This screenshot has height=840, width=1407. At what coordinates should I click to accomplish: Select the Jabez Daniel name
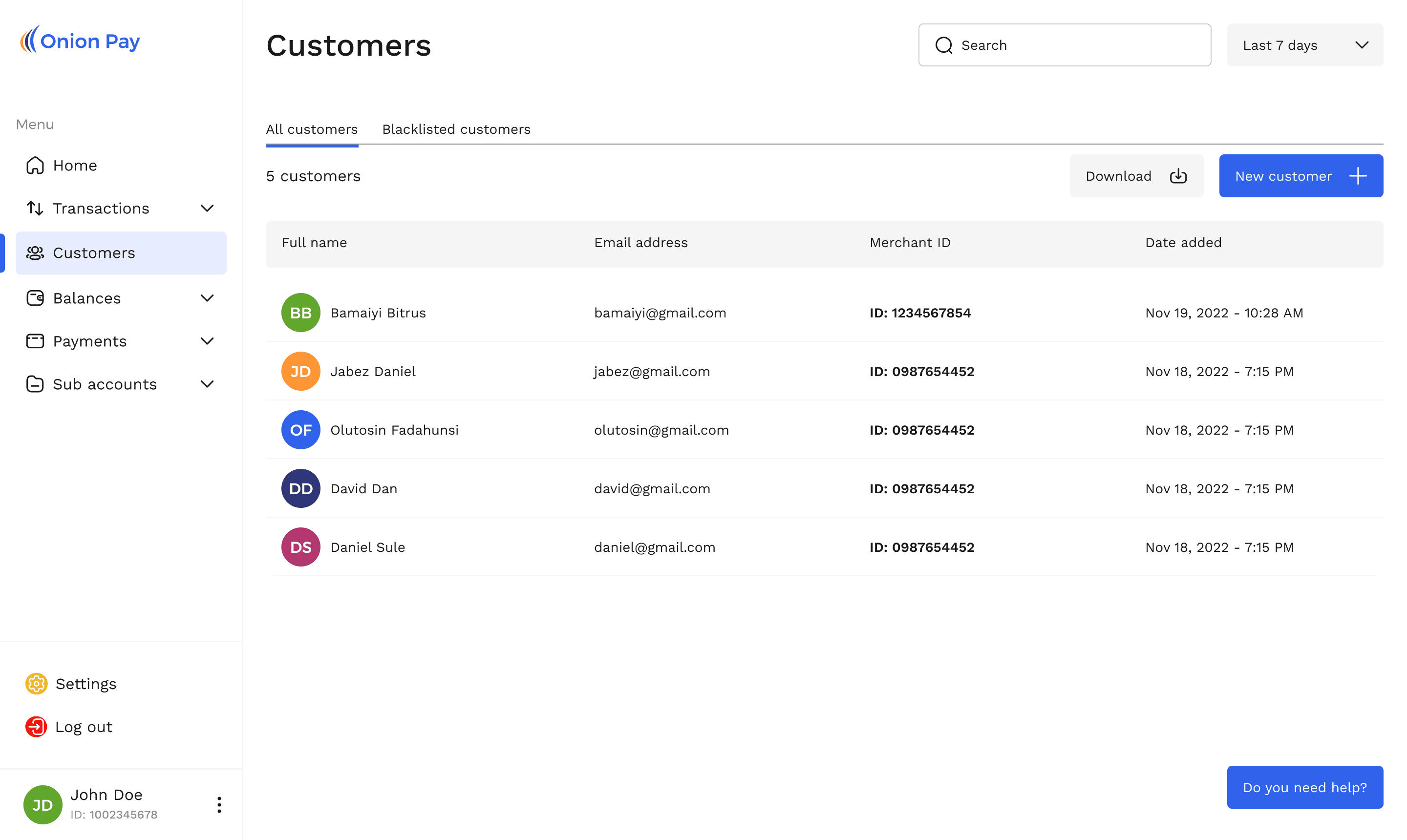(x=373, y=371)
